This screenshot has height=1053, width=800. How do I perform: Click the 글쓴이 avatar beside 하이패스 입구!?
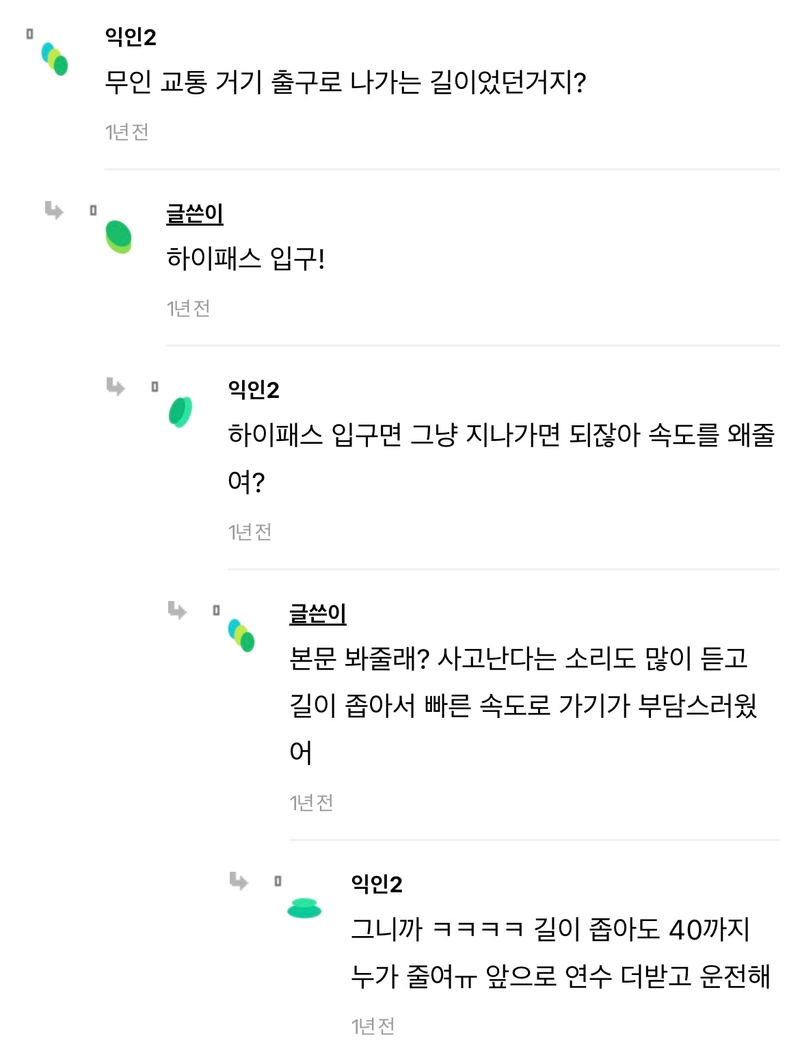[119, 237]
